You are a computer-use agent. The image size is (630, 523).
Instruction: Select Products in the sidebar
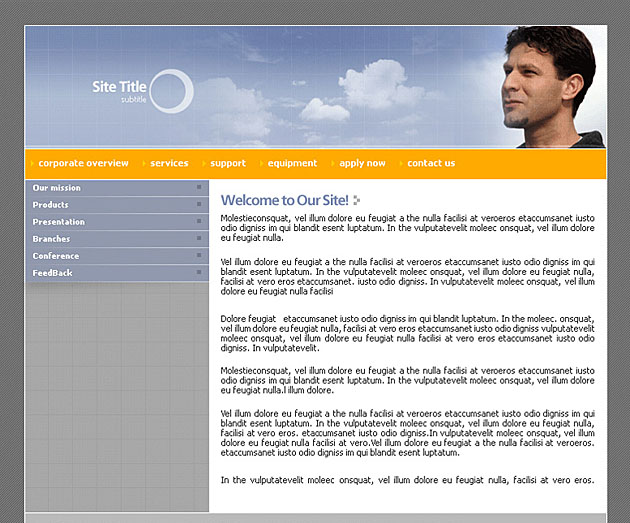coord(51,205)
